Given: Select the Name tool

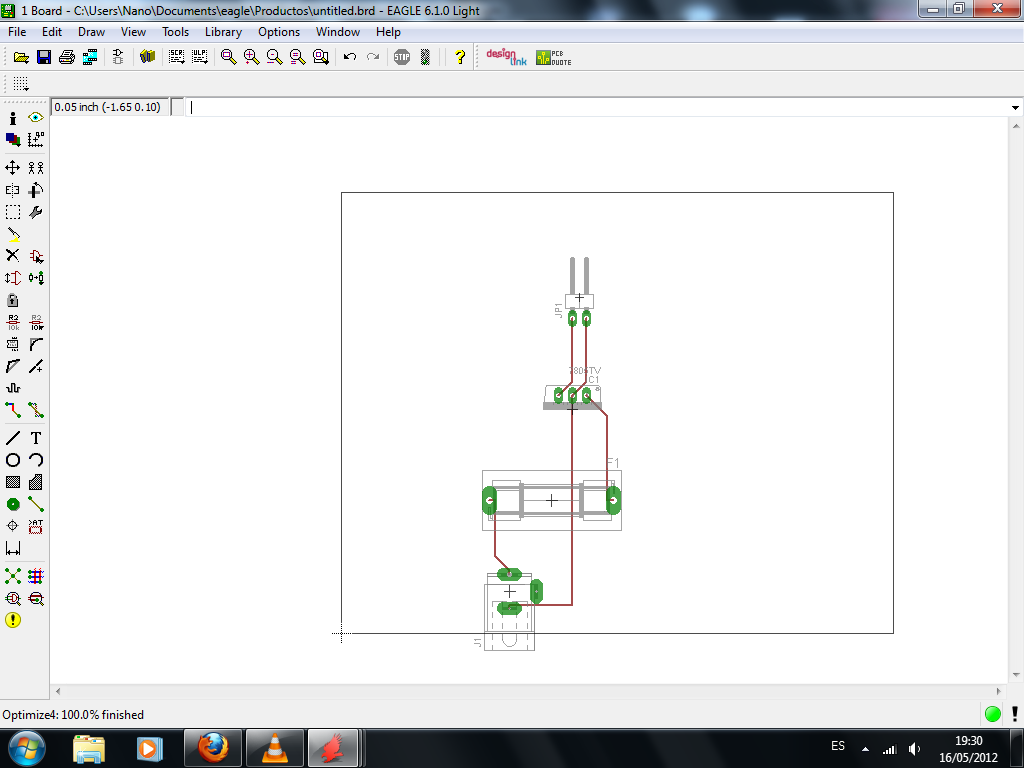Looking at the screenshot, I should click(x=12, y=322).
